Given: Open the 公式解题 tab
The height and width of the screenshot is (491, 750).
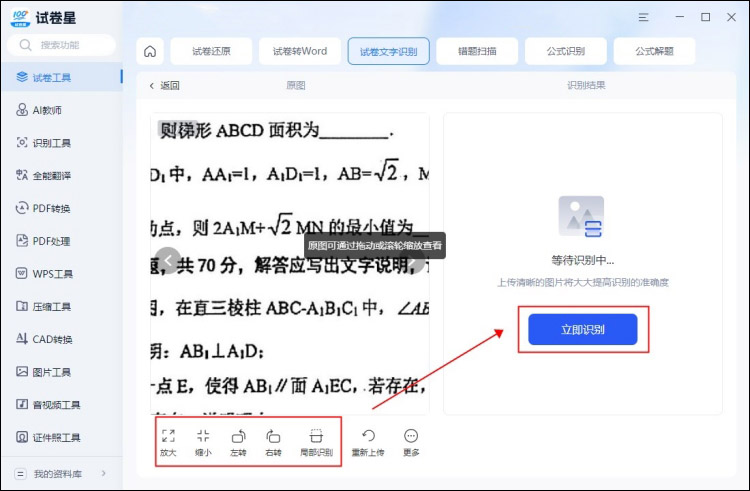Looking at the screenshot, I should pyautogui.click(x=654, y=51).
